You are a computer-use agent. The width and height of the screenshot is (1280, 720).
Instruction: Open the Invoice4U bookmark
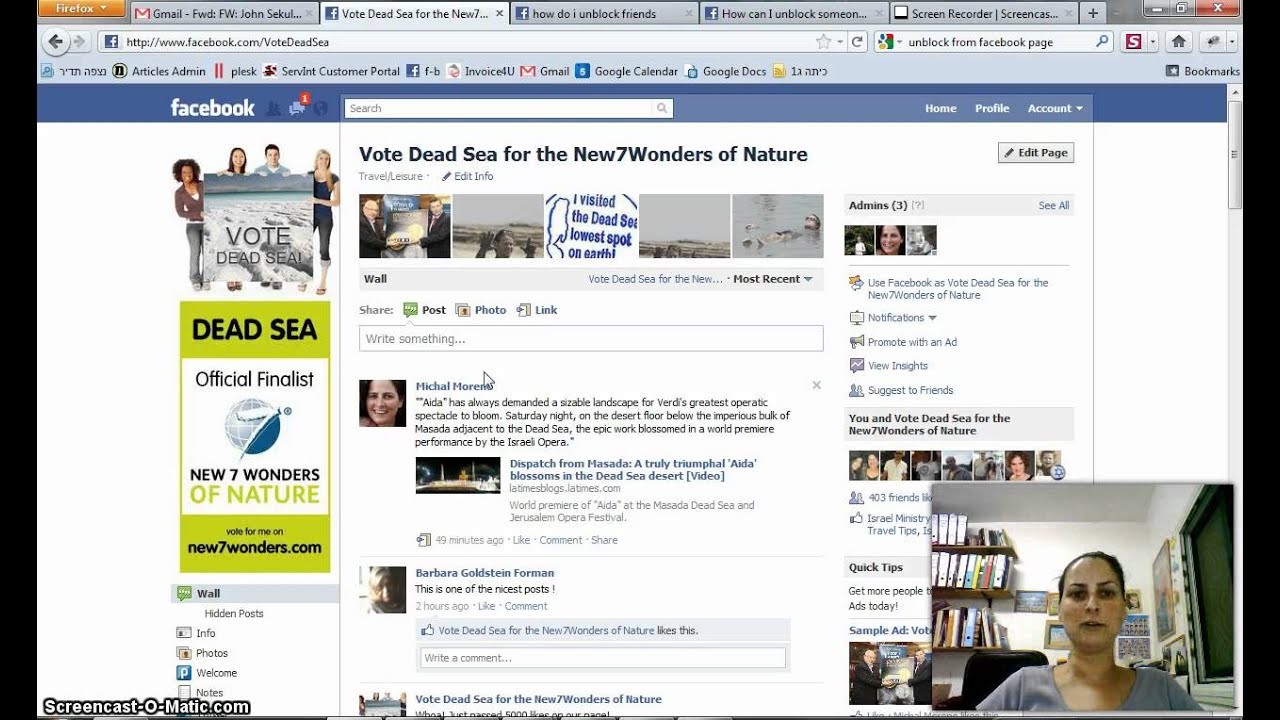pos(479,71)
